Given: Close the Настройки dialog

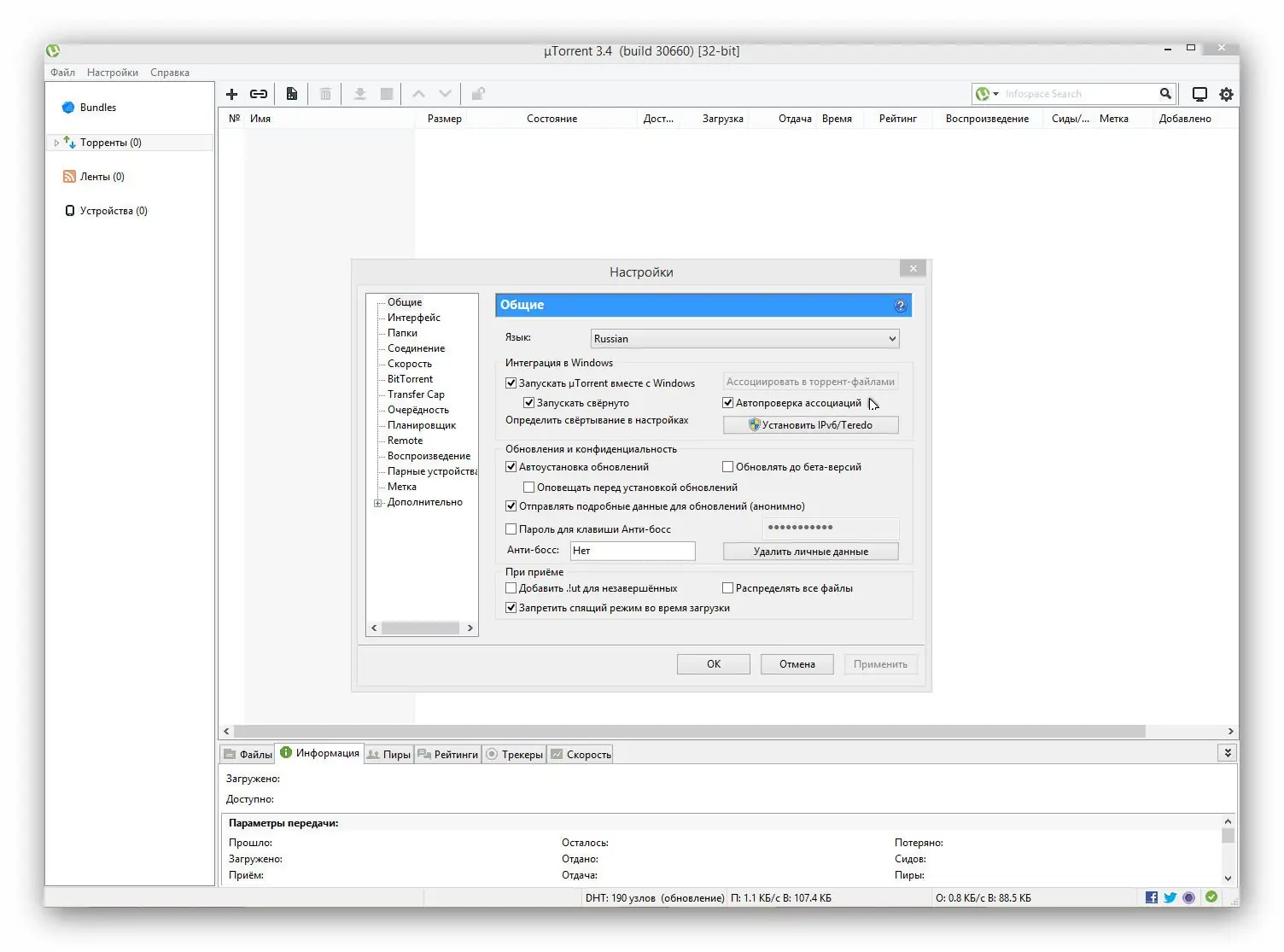Looking at the screenshot, I should pos(913,269).
